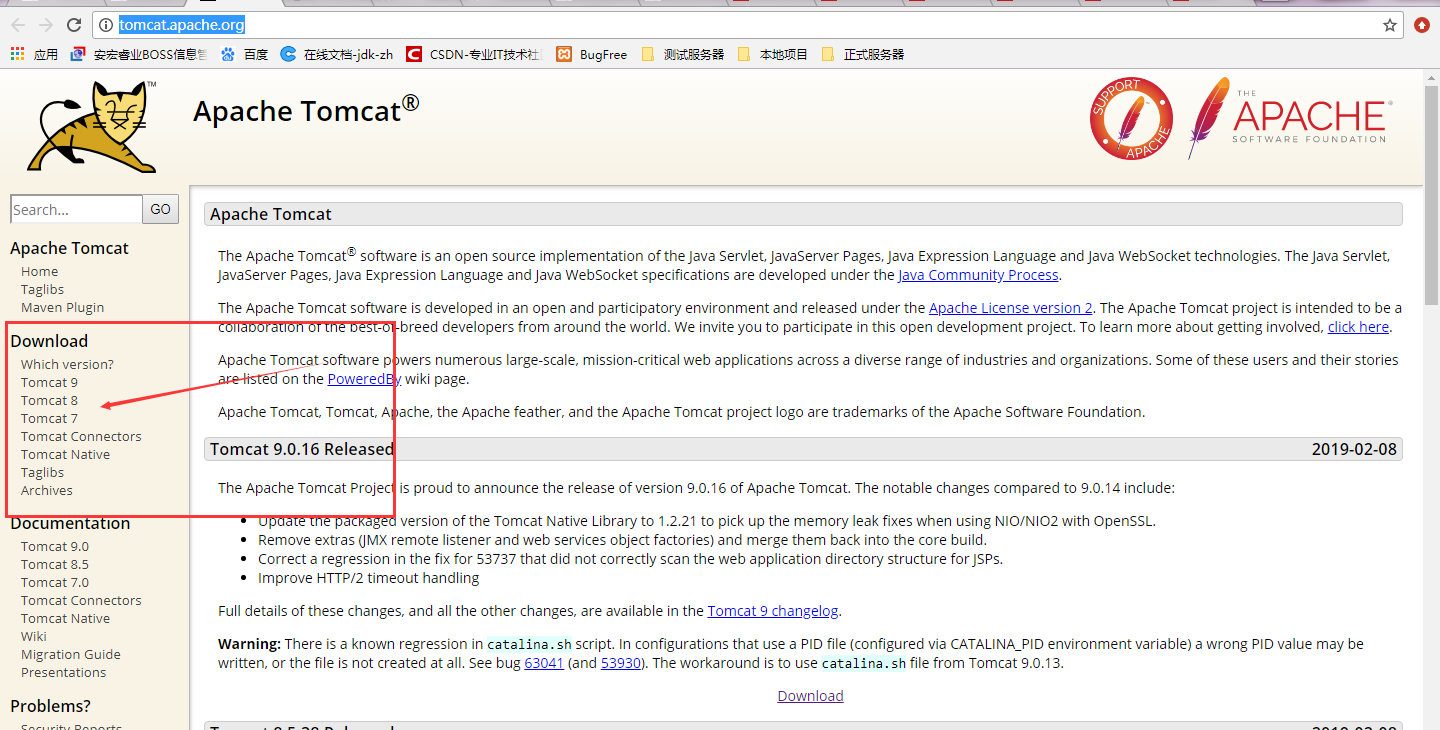
Task: Open bug 53930 link
Action: pos(621,663)
